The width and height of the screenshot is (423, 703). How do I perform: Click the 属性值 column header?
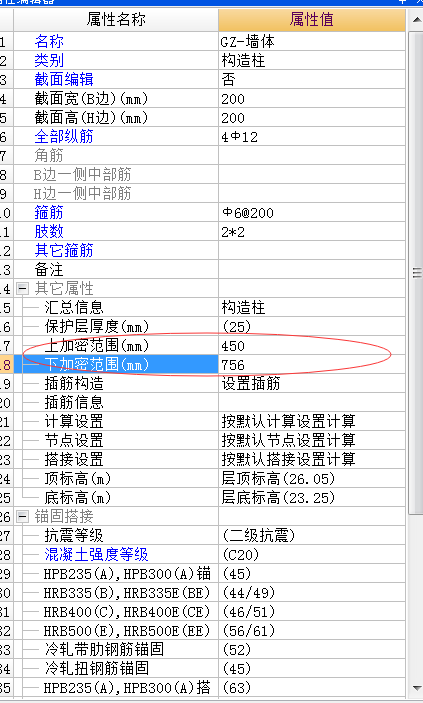[312, 20]
